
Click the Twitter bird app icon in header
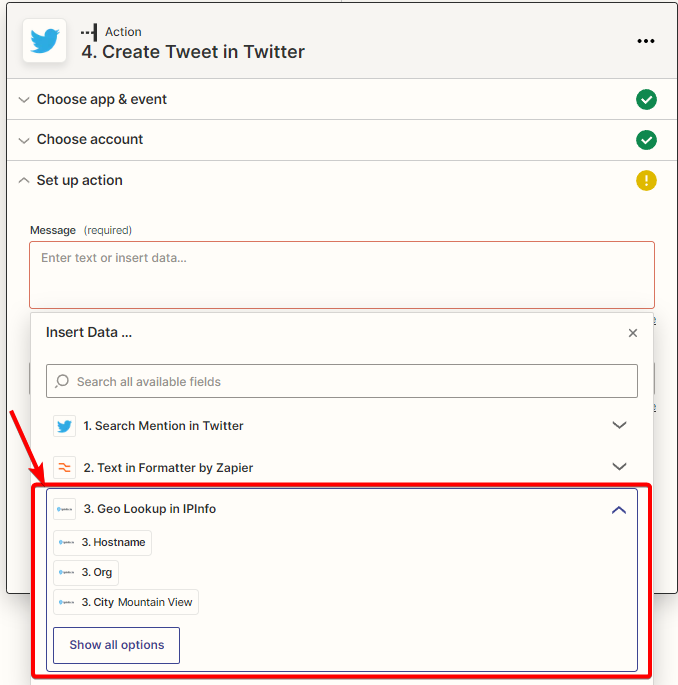(x=45, y=41)
